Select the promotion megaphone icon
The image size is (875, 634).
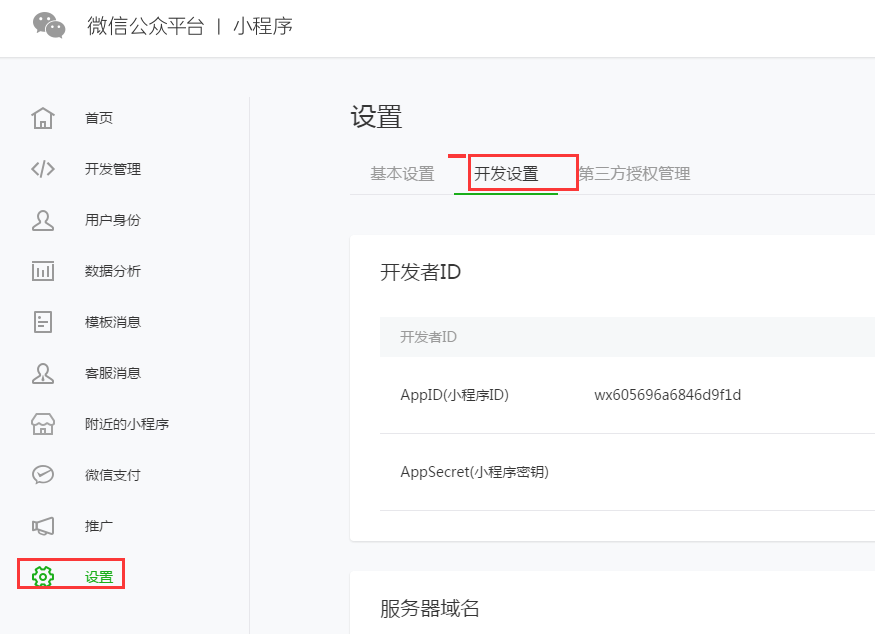point(43,526)
